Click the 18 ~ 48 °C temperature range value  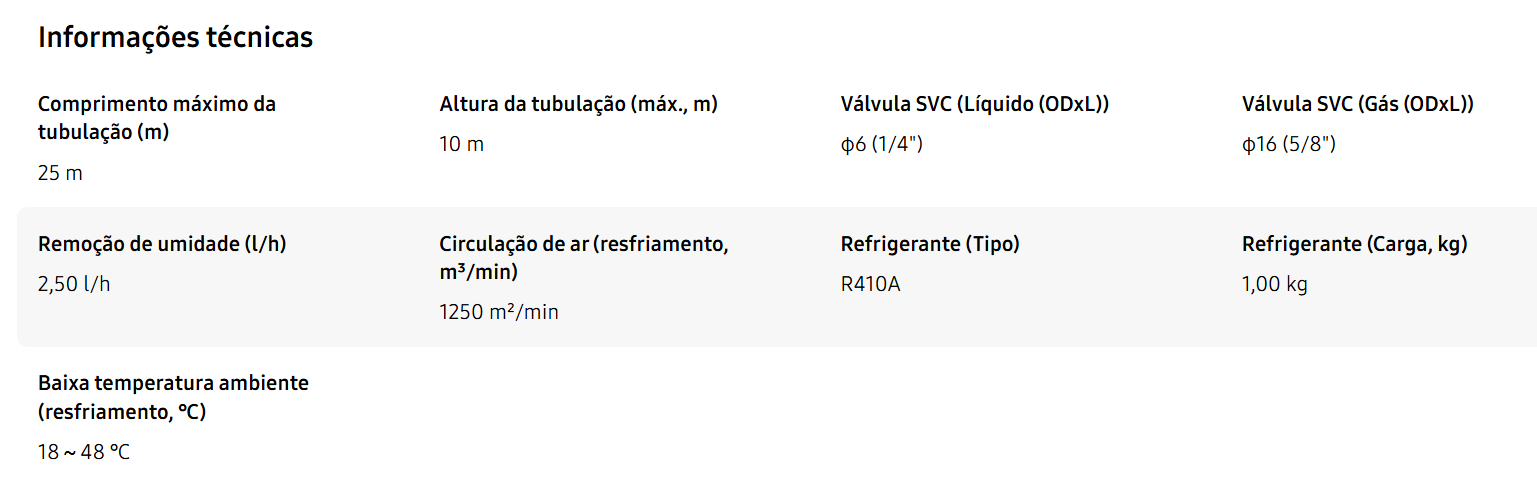(x=84, y=452)
